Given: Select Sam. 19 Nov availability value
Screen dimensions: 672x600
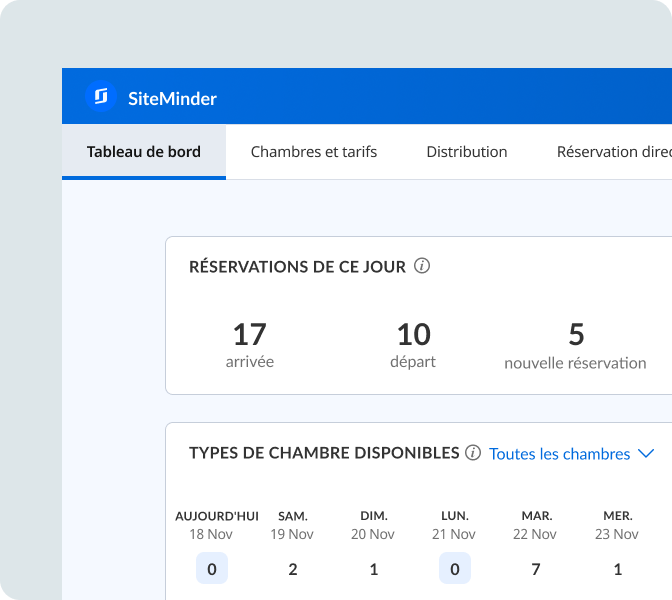Looking at the screenshot, I should 293,569.
